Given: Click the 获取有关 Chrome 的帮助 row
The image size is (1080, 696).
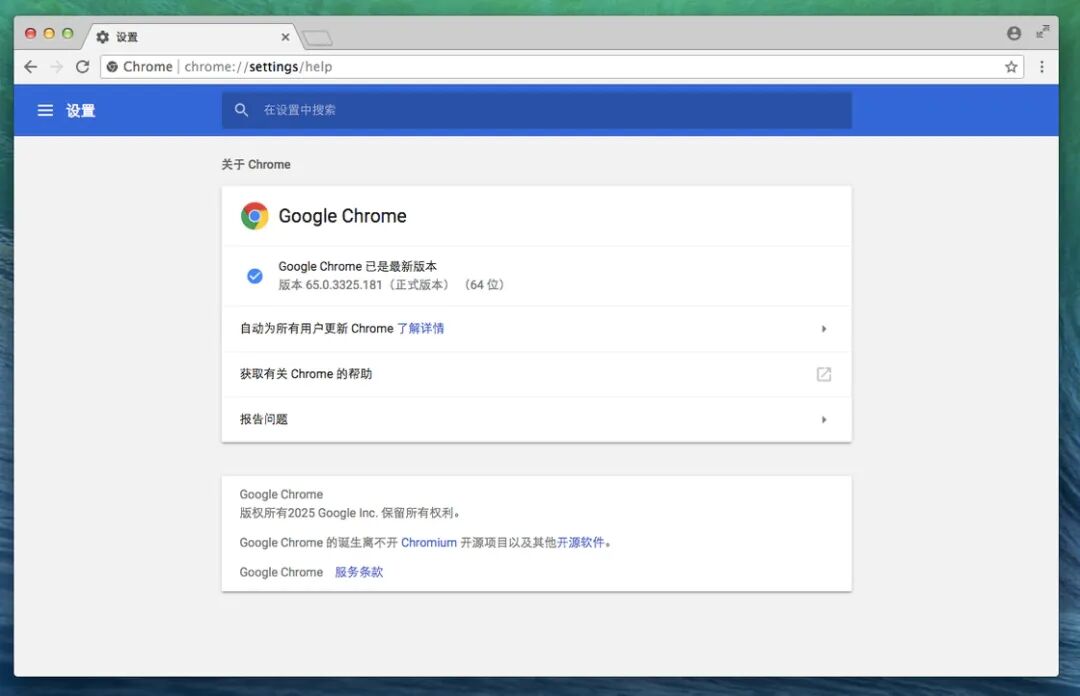Looking at the screenshot, I should tap(537, 374).
